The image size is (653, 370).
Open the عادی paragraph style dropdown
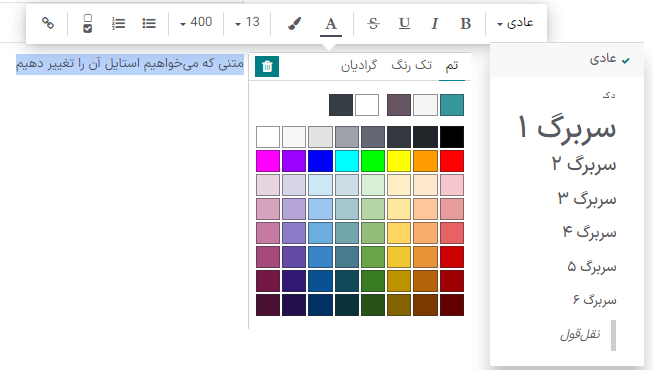515,22
